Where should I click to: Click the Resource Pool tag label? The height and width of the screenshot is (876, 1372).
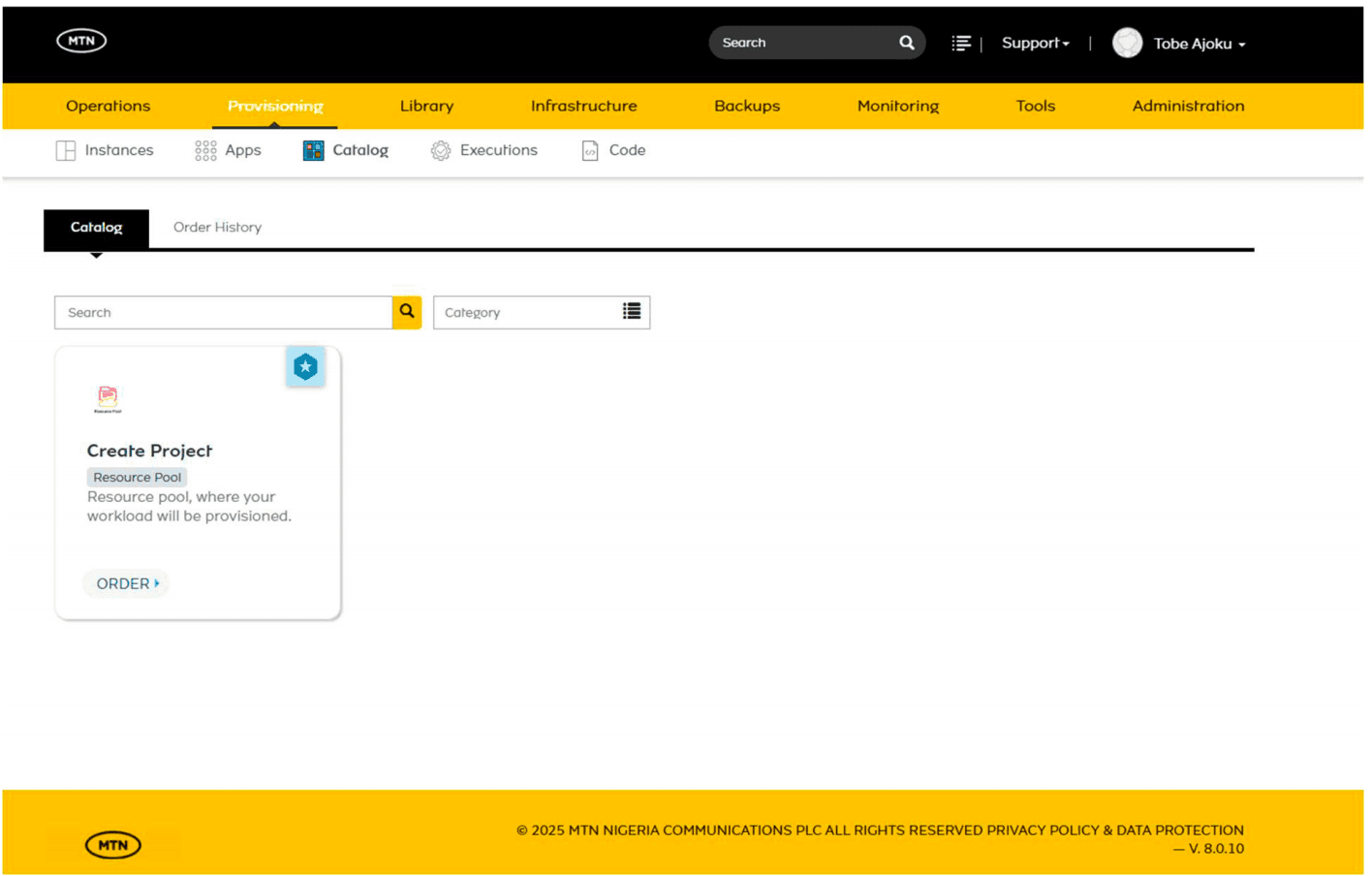(137, 477)
